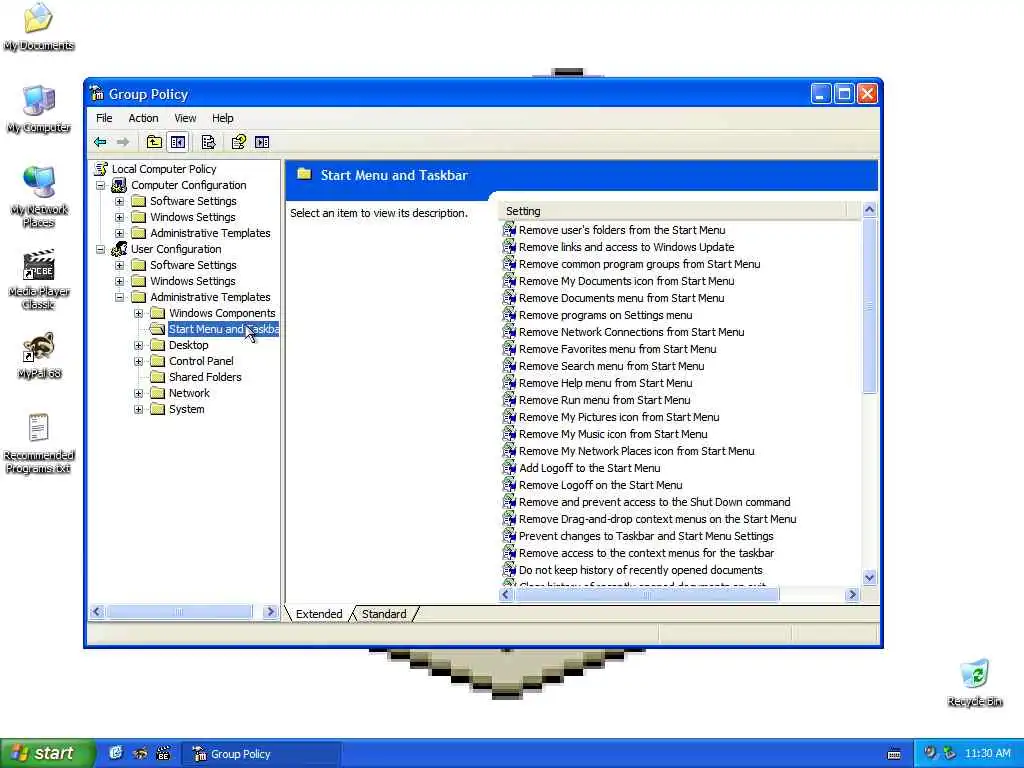
Task: Click icon beside 'Remove Drag-and-drop context menus'
Action: click(509, 519)
